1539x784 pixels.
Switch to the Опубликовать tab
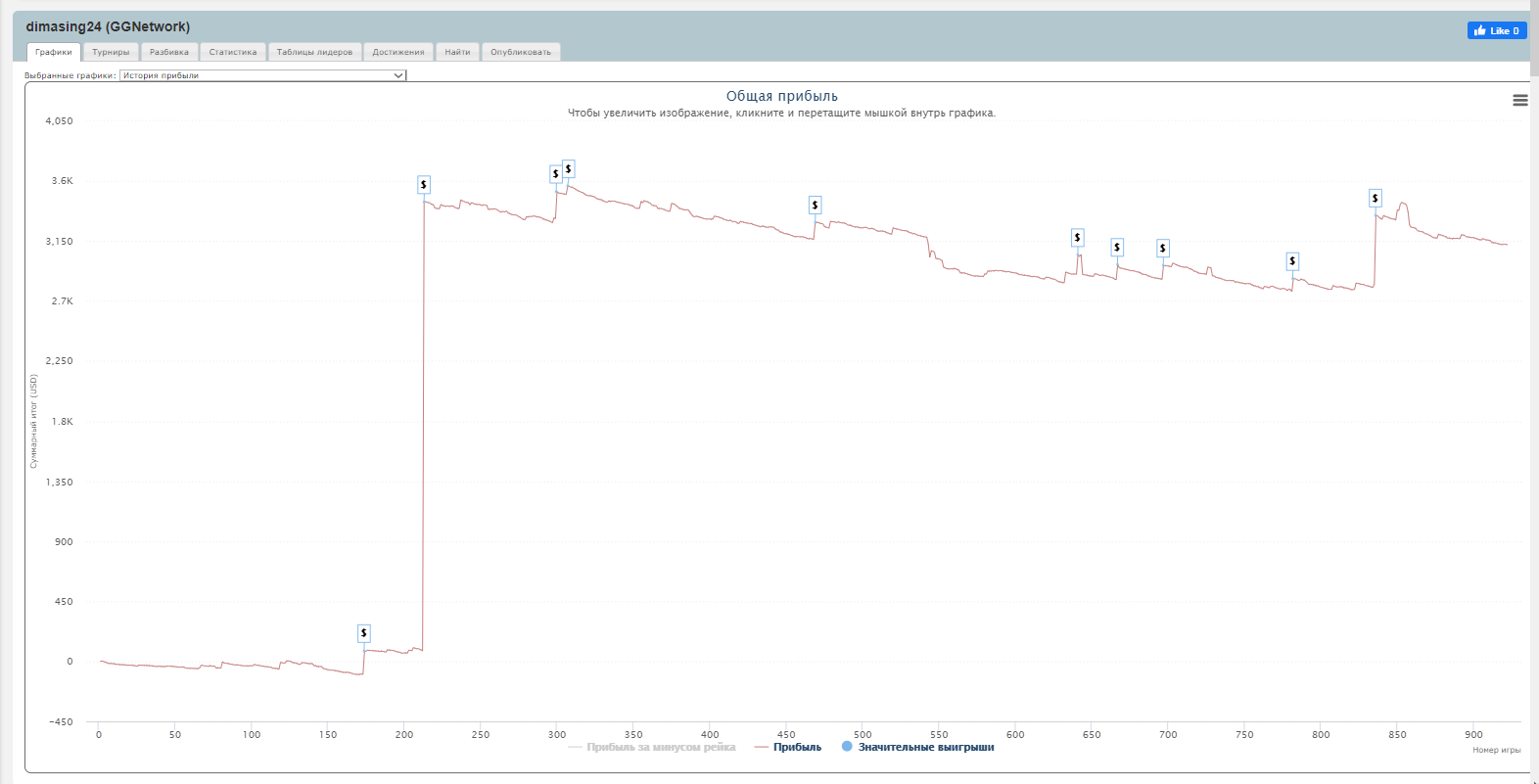(x=521, y=52)
